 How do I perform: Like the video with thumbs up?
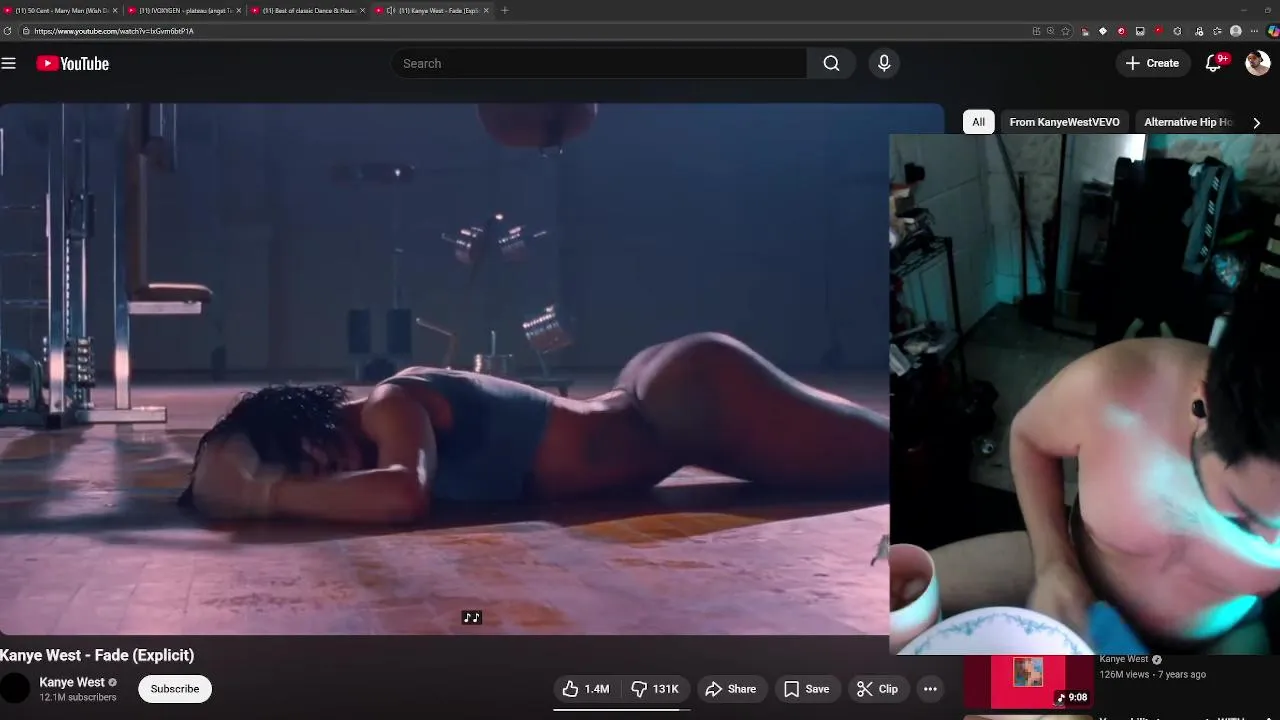click(586, 689)
